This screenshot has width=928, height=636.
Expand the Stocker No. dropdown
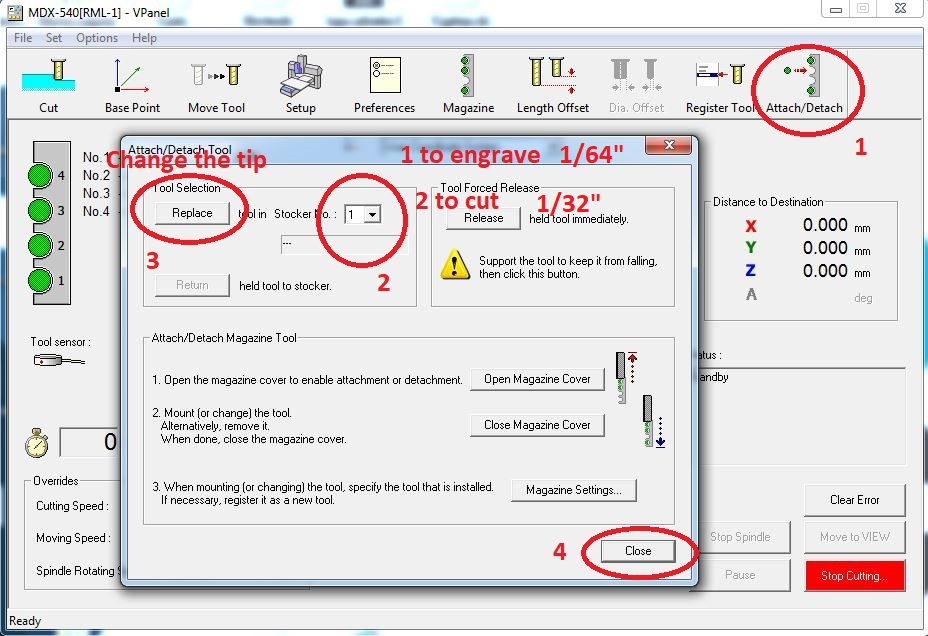click(x=372, y=214)
